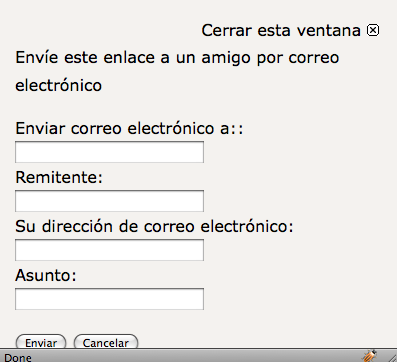The width and height of the screenshot is (397, 362).
Task: Click the Cancelar button
Action: (x=106, y=342)
